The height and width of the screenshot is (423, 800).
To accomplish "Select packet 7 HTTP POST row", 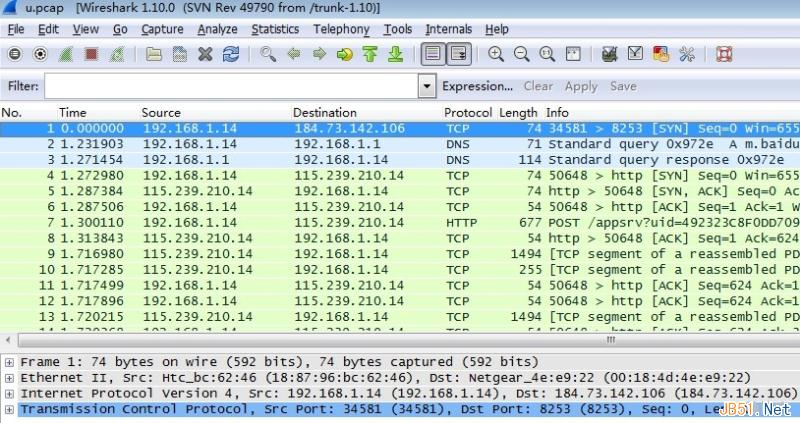I will click(x=400, y=222).
